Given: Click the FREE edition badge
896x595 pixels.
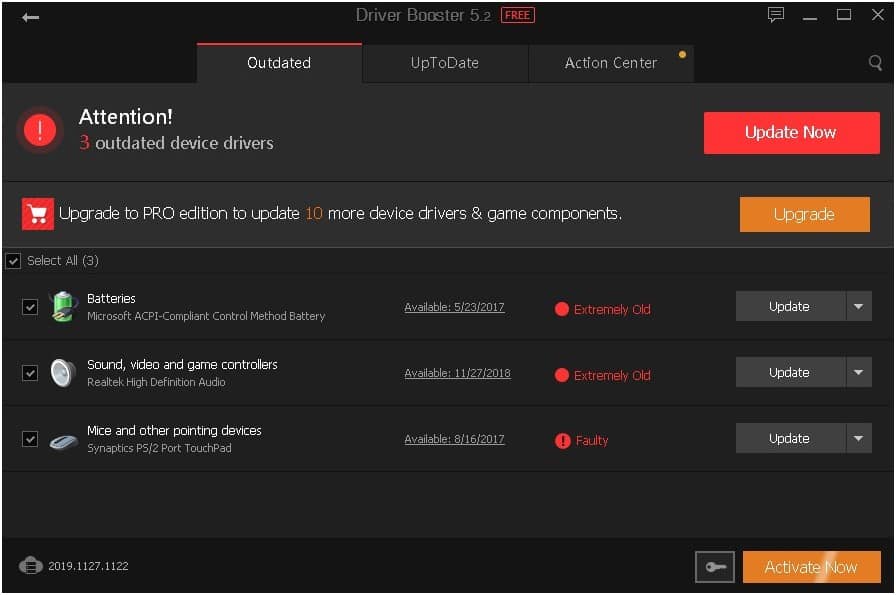Looking at the screenshot, I should [517, 15].
